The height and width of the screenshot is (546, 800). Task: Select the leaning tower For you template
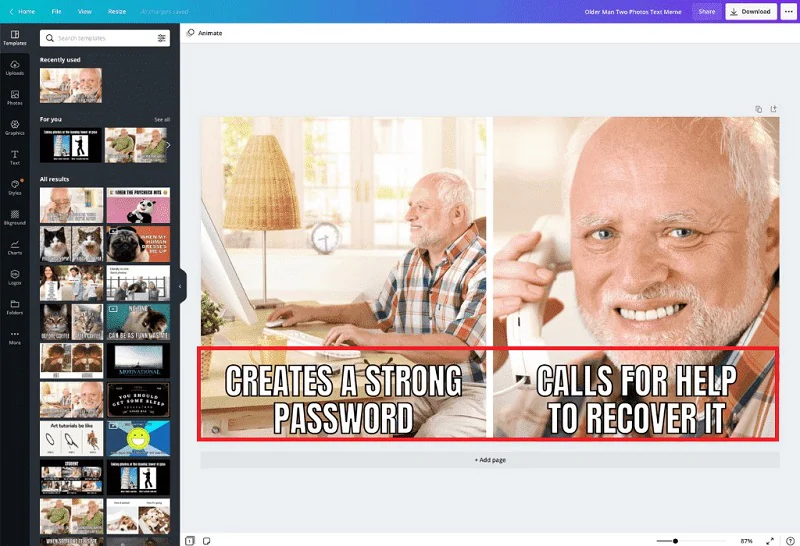[x=71, y=145]
